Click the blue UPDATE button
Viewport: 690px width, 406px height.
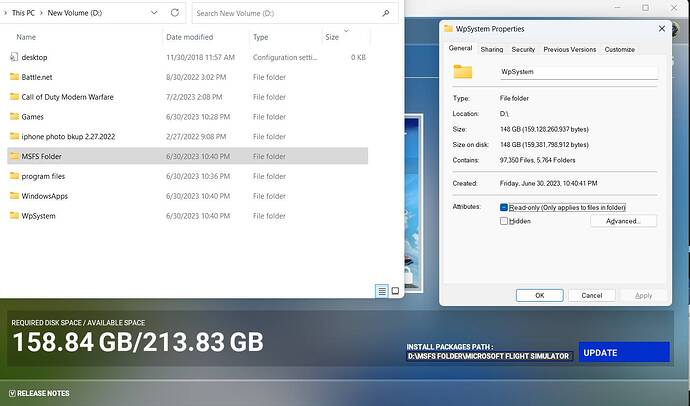coord(624,352)
